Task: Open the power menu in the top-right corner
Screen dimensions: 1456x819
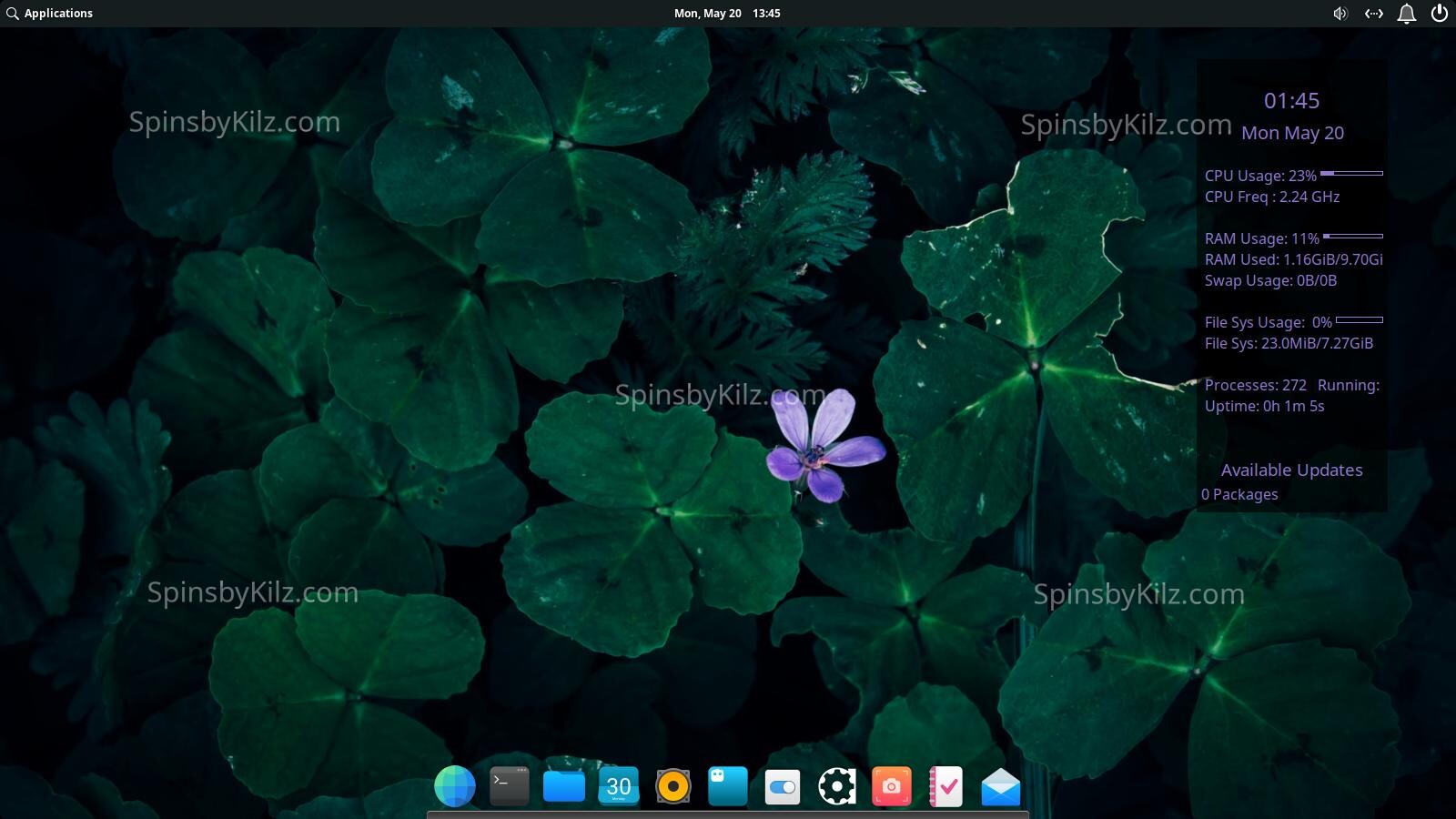Action: (1439, 13)
